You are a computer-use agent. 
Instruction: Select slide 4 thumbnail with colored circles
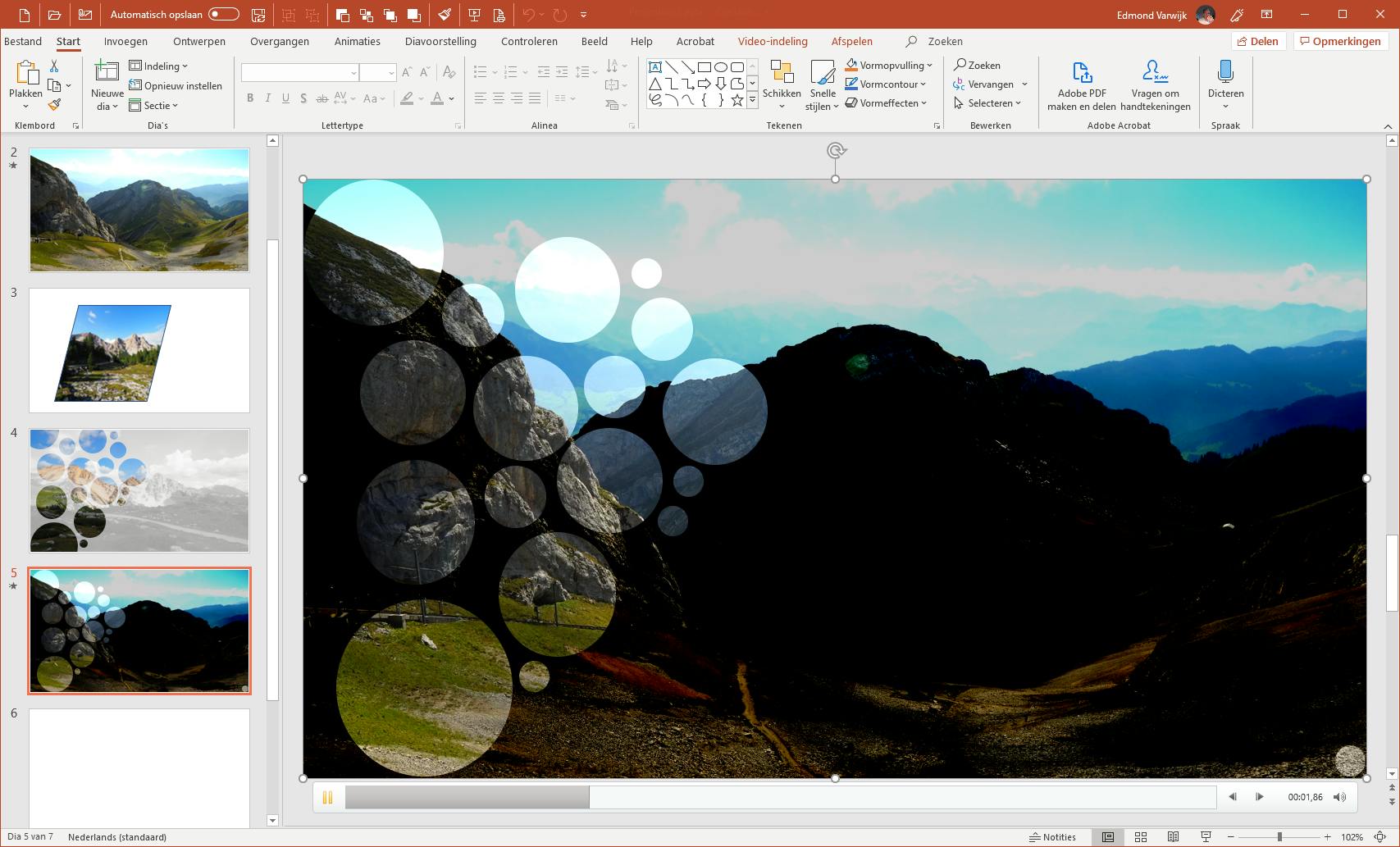click(139, 490)
